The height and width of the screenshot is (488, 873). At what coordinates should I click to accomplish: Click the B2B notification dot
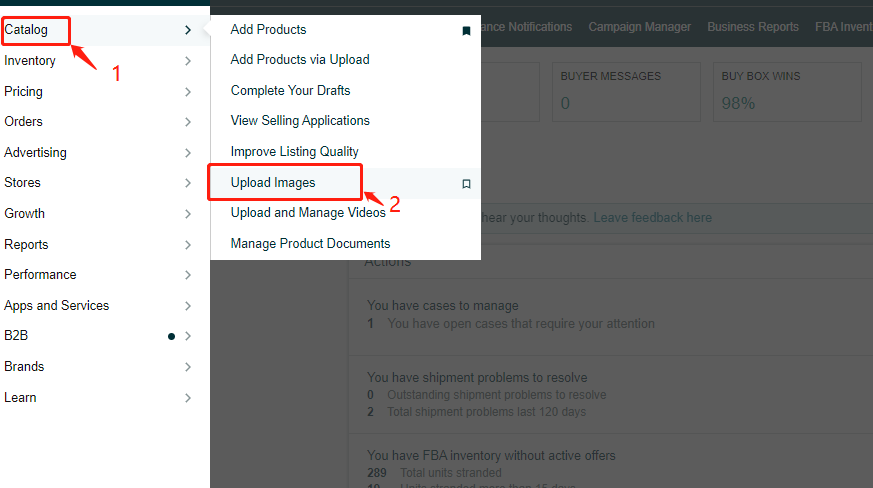(x=171, y=336)
